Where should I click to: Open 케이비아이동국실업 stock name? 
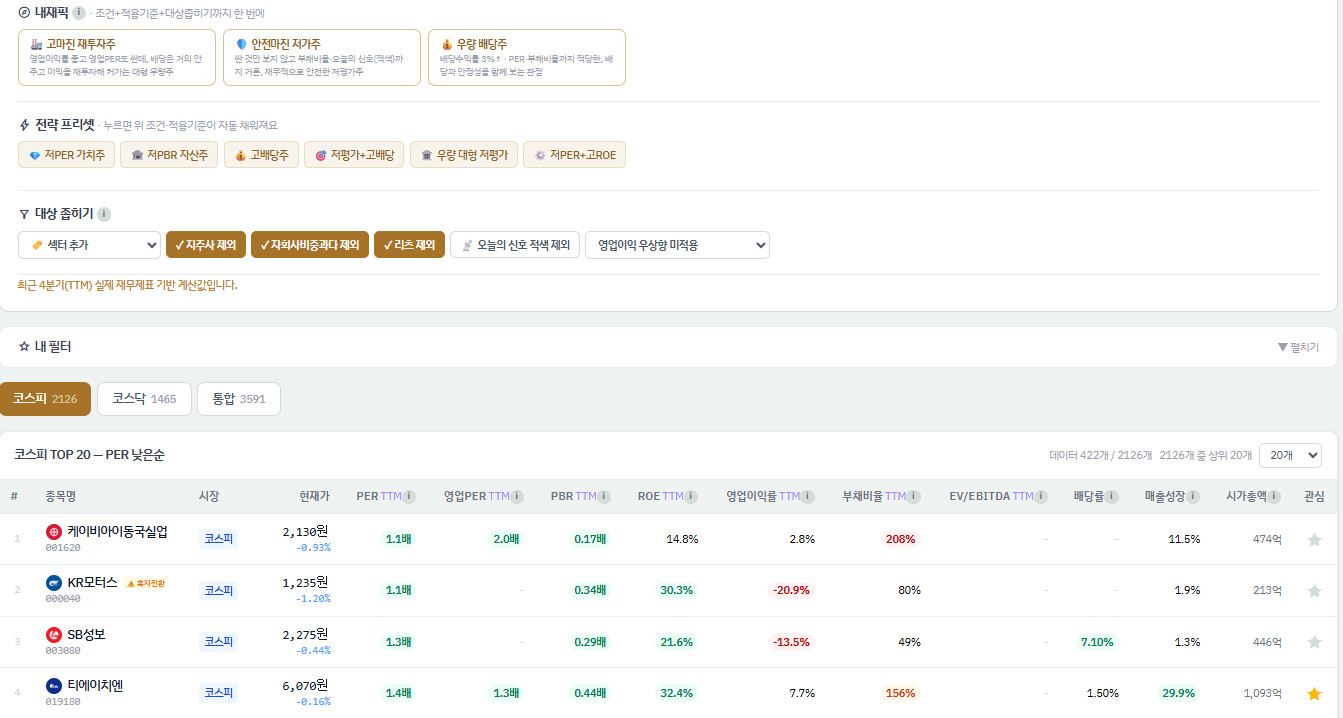click(117, 531)
